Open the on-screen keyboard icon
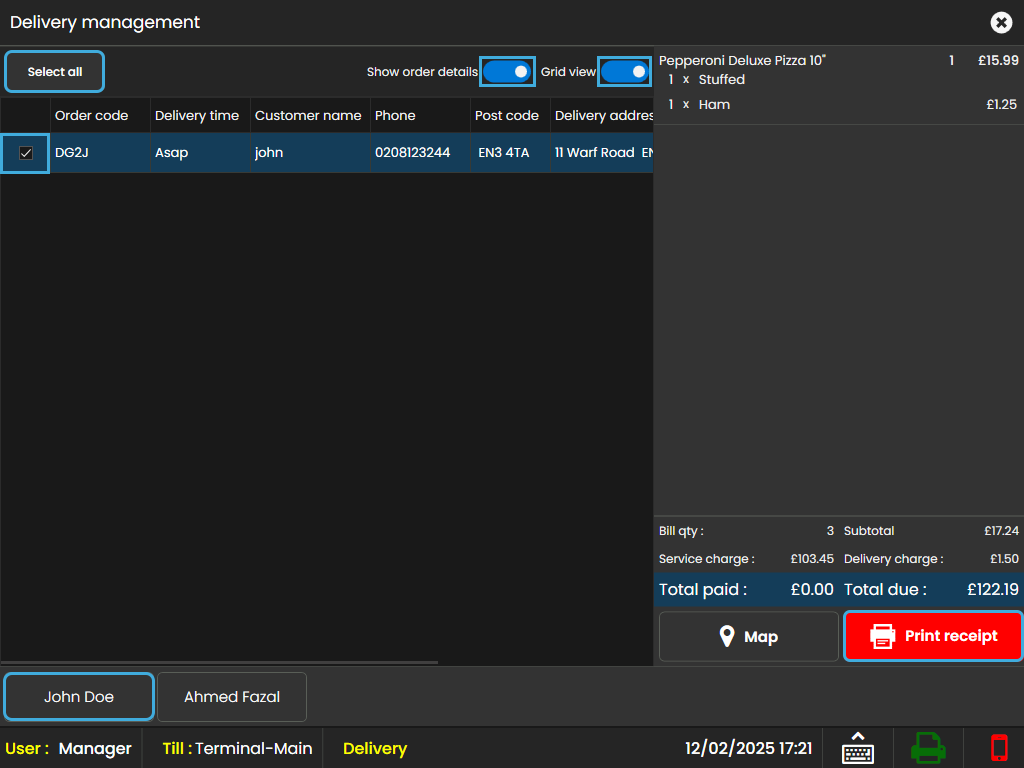Screen dimensions: 1024x768 tap(857, 748)
